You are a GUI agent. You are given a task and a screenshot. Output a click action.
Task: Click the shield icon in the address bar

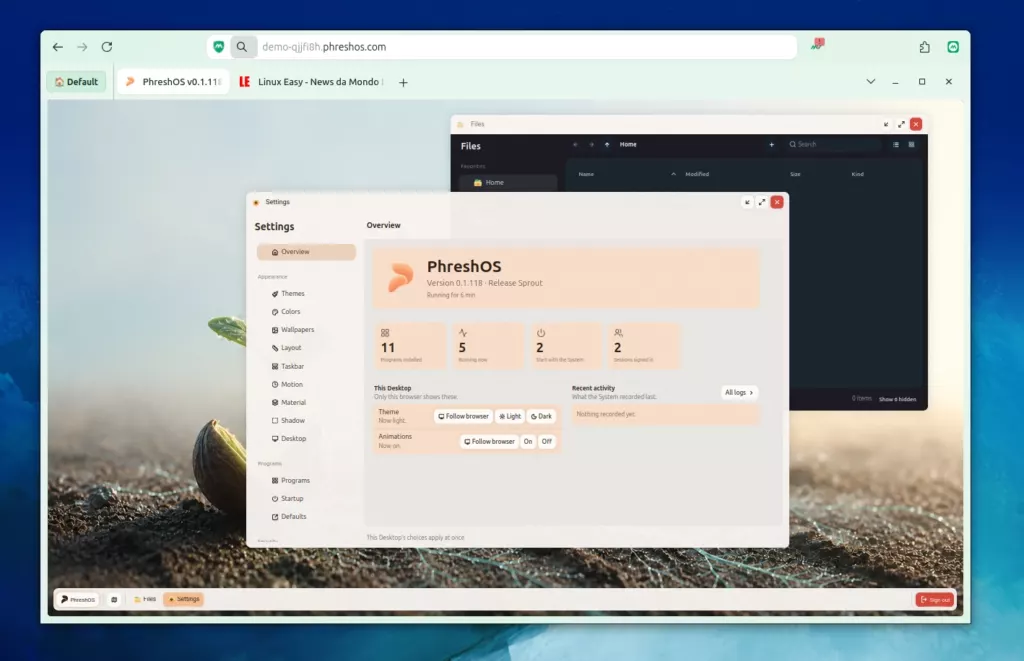pos(219,47)
